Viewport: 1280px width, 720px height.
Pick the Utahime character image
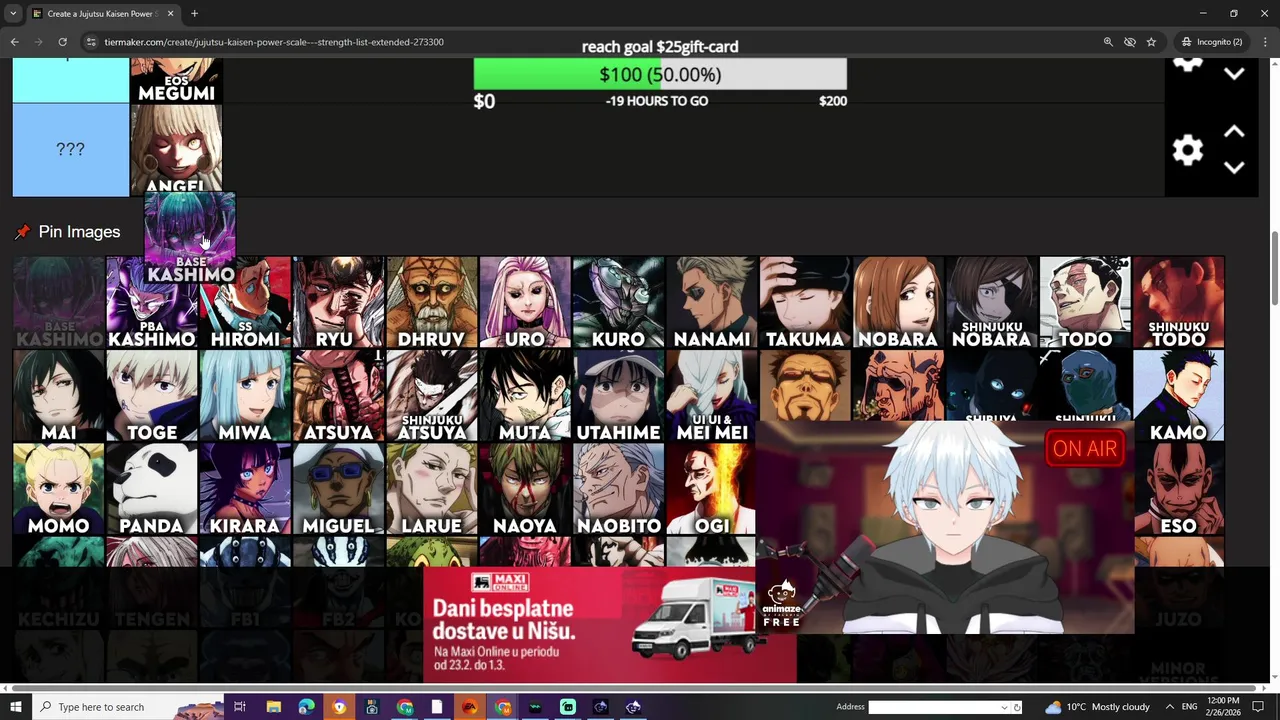[618, 396]
